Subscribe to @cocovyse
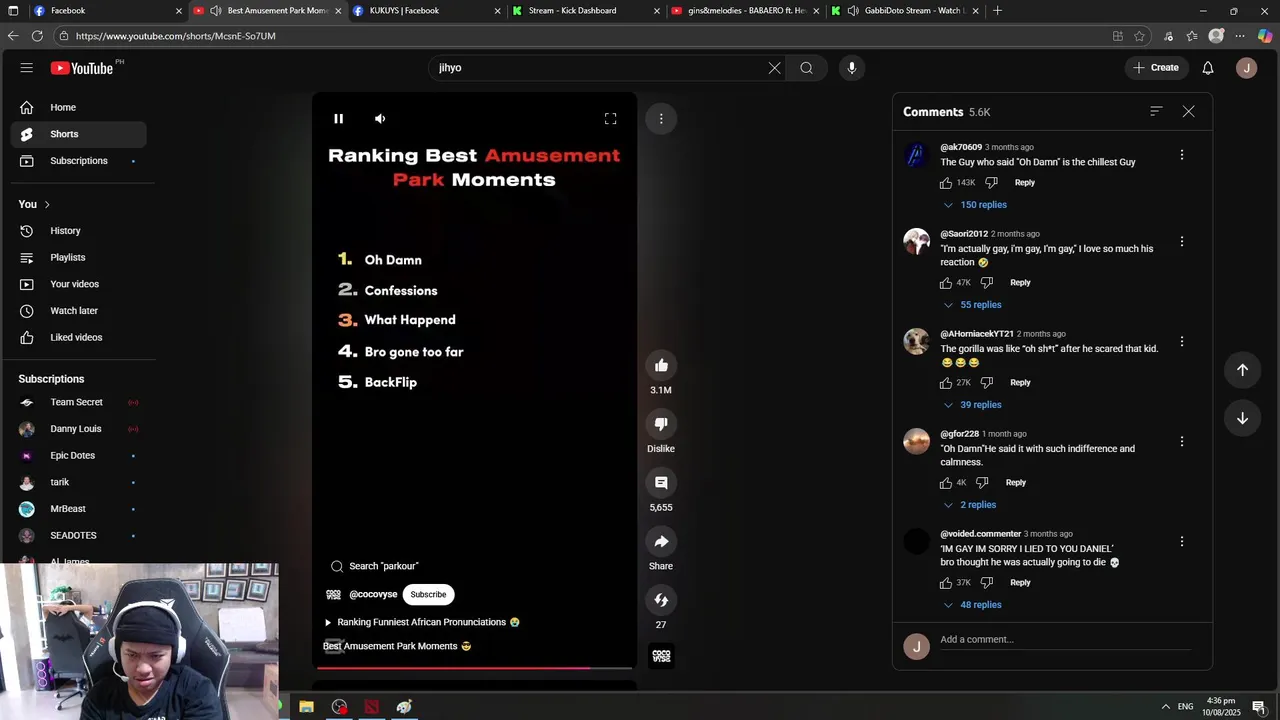1280x720 pixels. tap(428, 595)
